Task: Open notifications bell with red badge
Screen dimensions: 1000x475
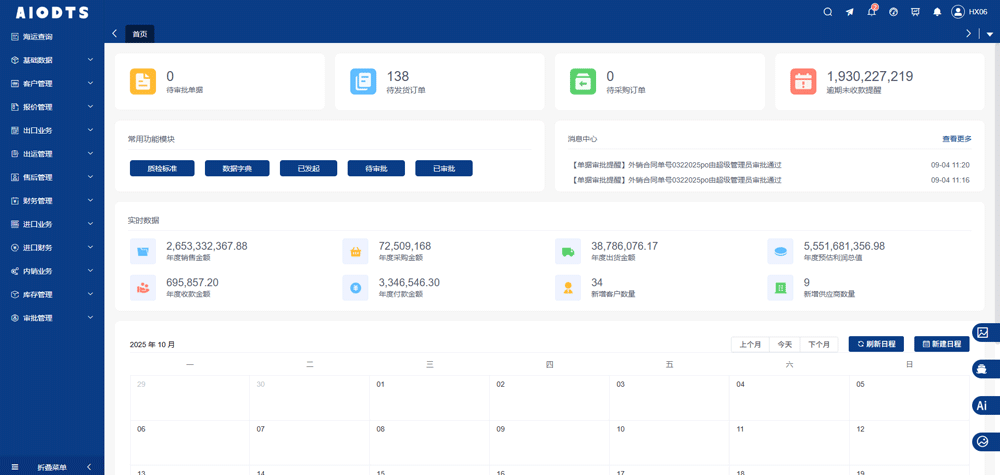Action: [x=871, y=12]
